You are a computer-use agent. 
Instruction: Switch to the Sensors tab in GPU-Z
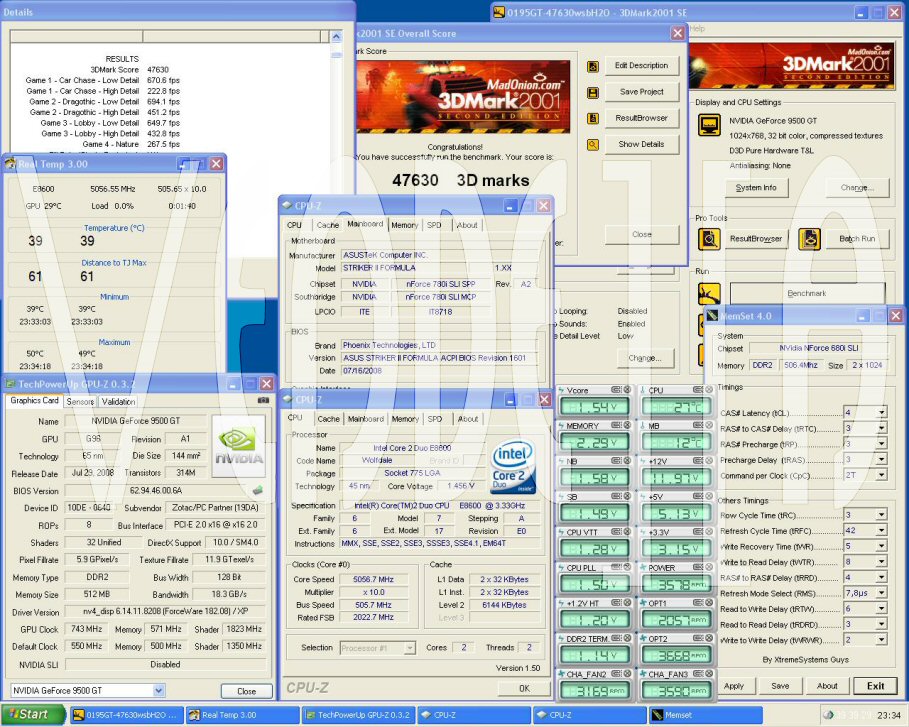pos(80,401)
